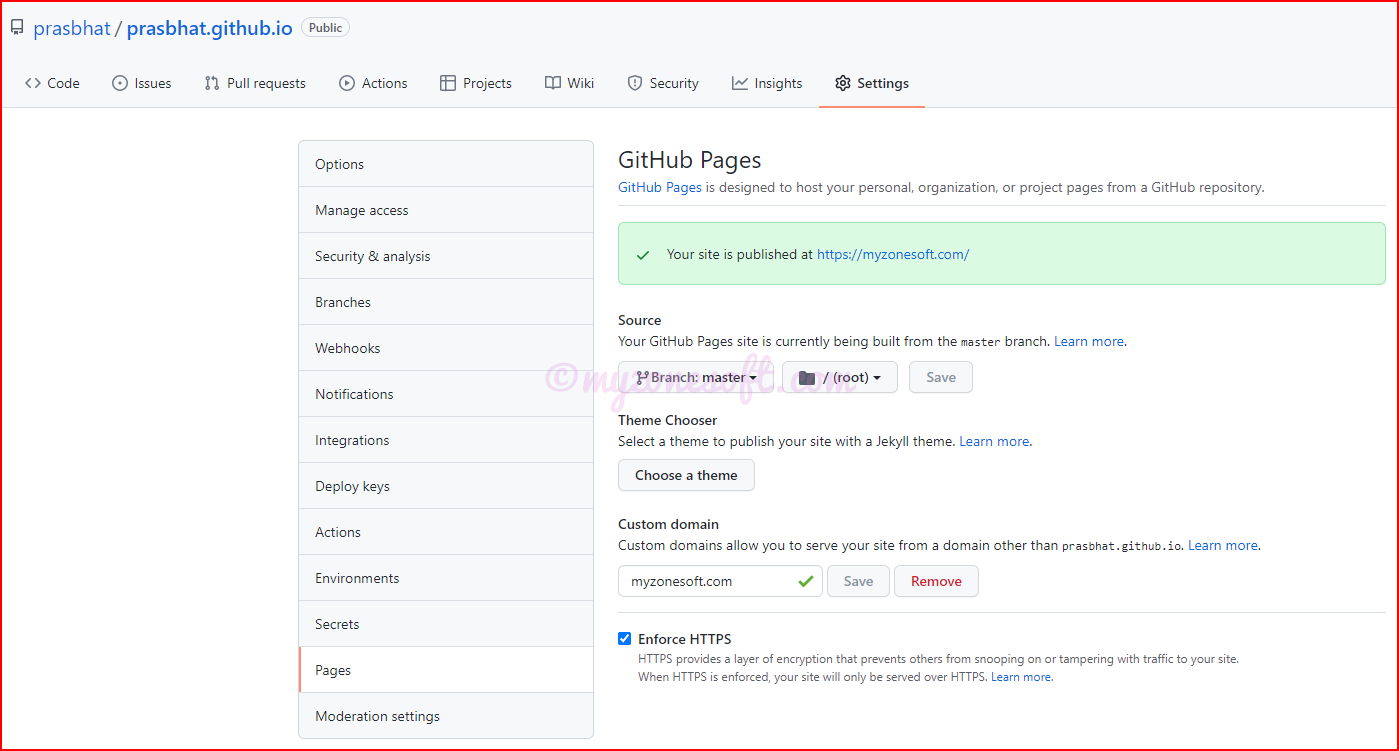Open the Wiki tab label
This screenshot has width=1399, height=751.
pos(581,83)
